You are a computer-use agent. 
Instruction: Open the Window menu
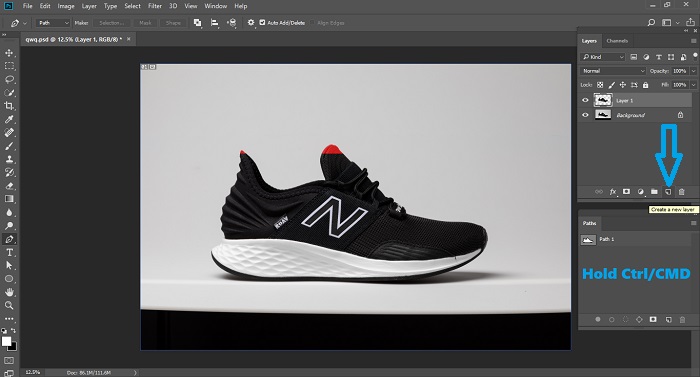216,6
